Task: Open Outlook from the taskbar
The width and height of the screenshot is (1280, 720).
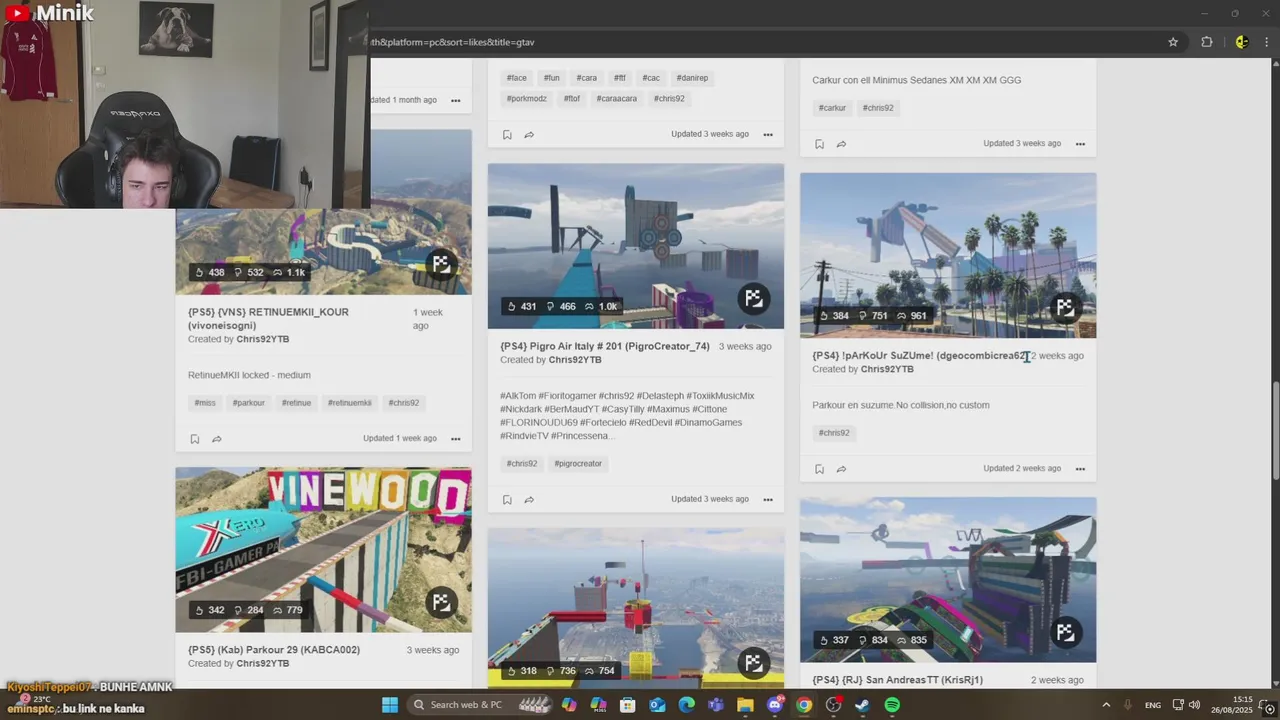Action: pos(657,705)
